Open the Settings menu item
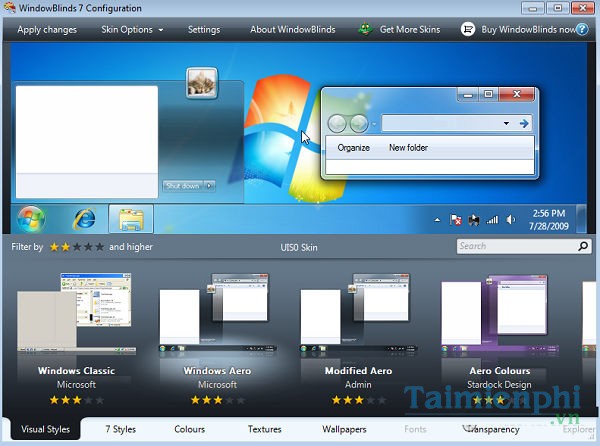 pyautogui.click(x=204, y=29)
